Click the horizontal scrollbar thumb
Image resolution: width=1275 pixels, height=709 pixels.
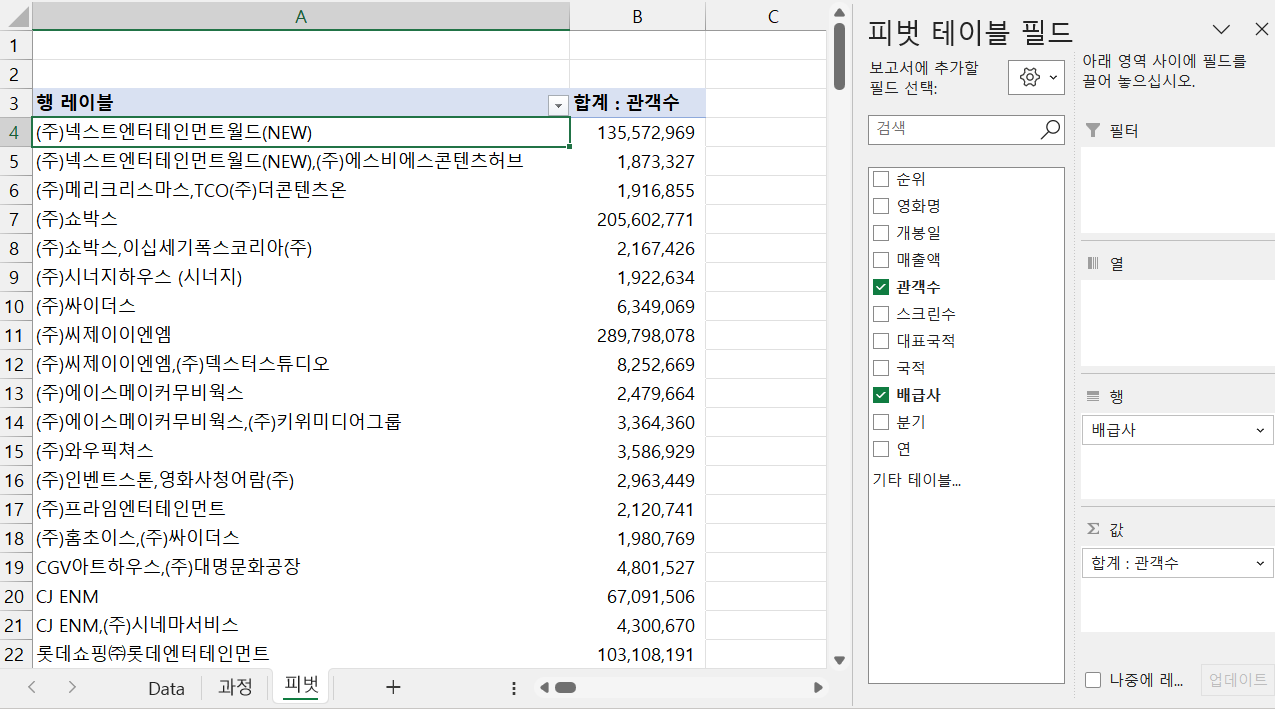click(565, 688)
